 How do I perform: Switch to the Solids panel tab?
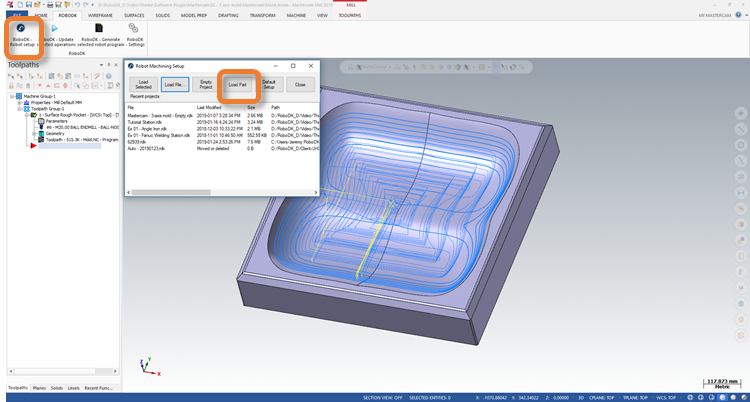tap(56, 387)
